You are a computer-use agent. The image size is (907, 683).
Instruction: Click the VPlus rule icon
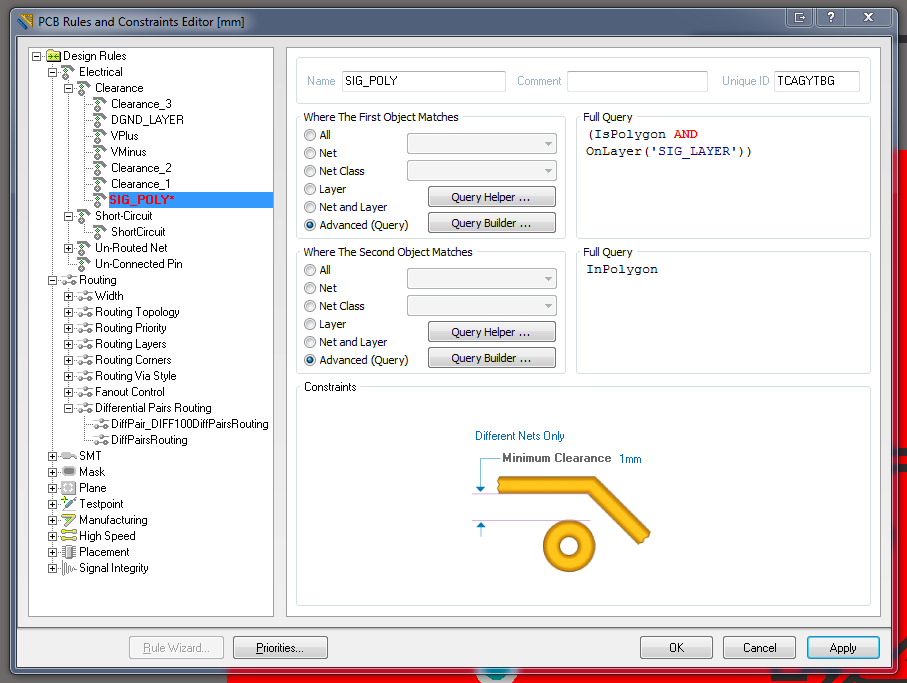point(100,136)
